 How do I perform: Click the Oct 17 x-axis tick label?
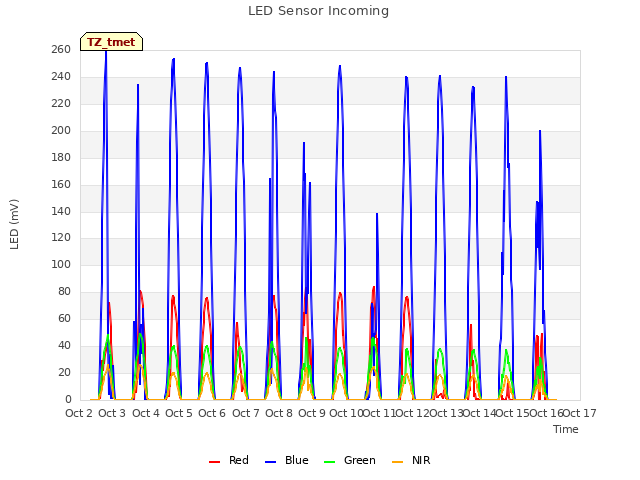580,413
